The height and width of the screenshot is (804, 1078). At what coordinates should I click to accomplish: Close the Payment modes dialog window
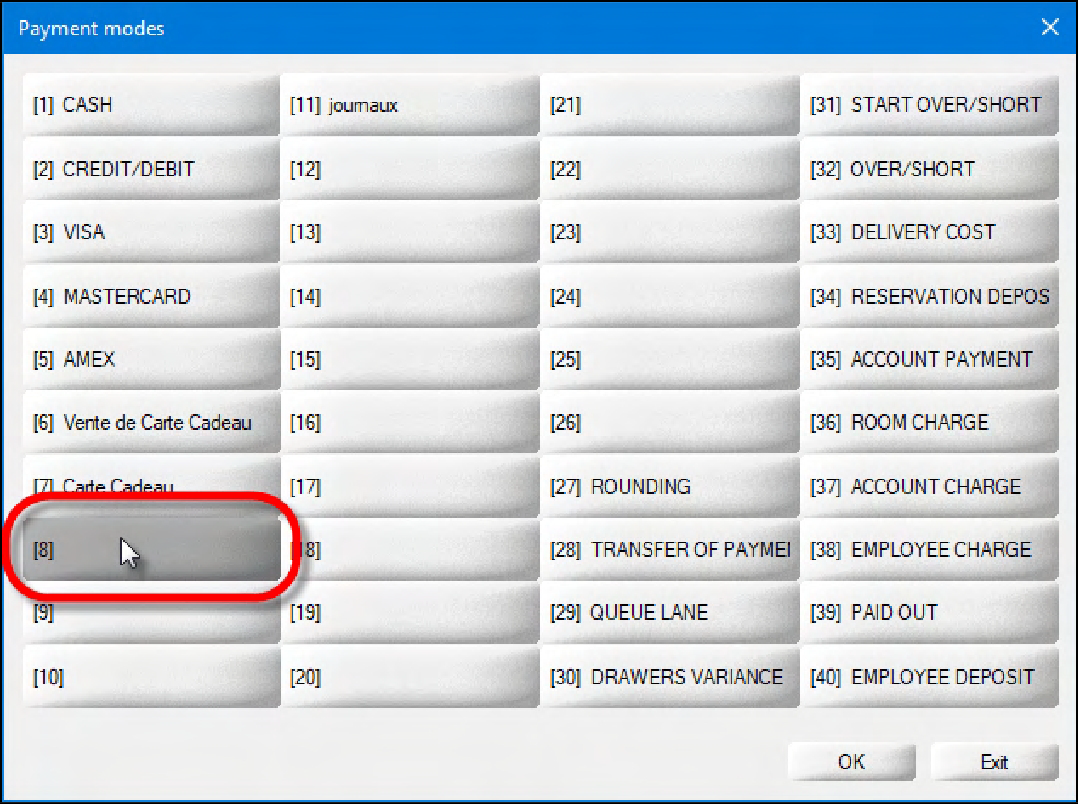pos(1049,28)
